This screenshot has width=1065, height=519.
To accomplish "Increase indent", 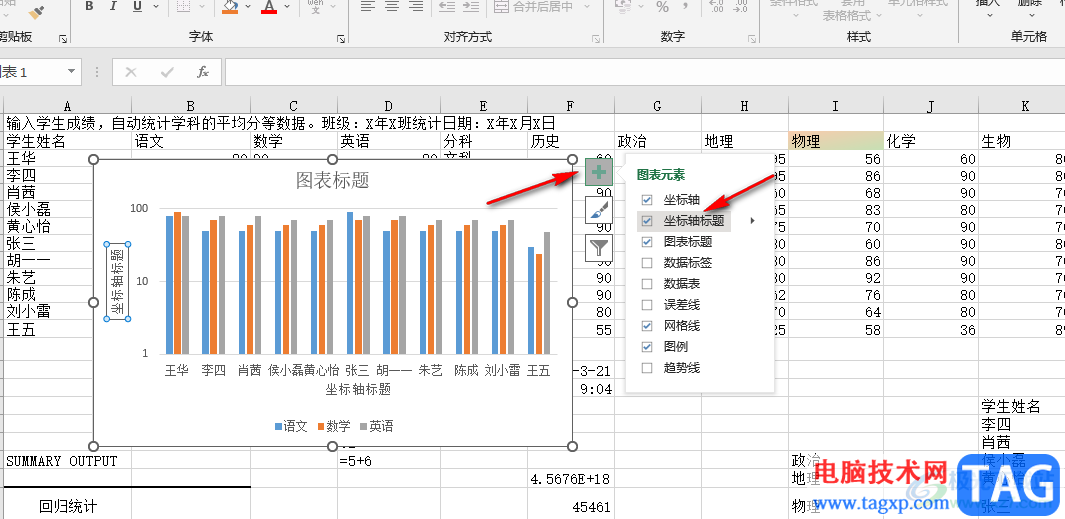I will click(471, 7).
